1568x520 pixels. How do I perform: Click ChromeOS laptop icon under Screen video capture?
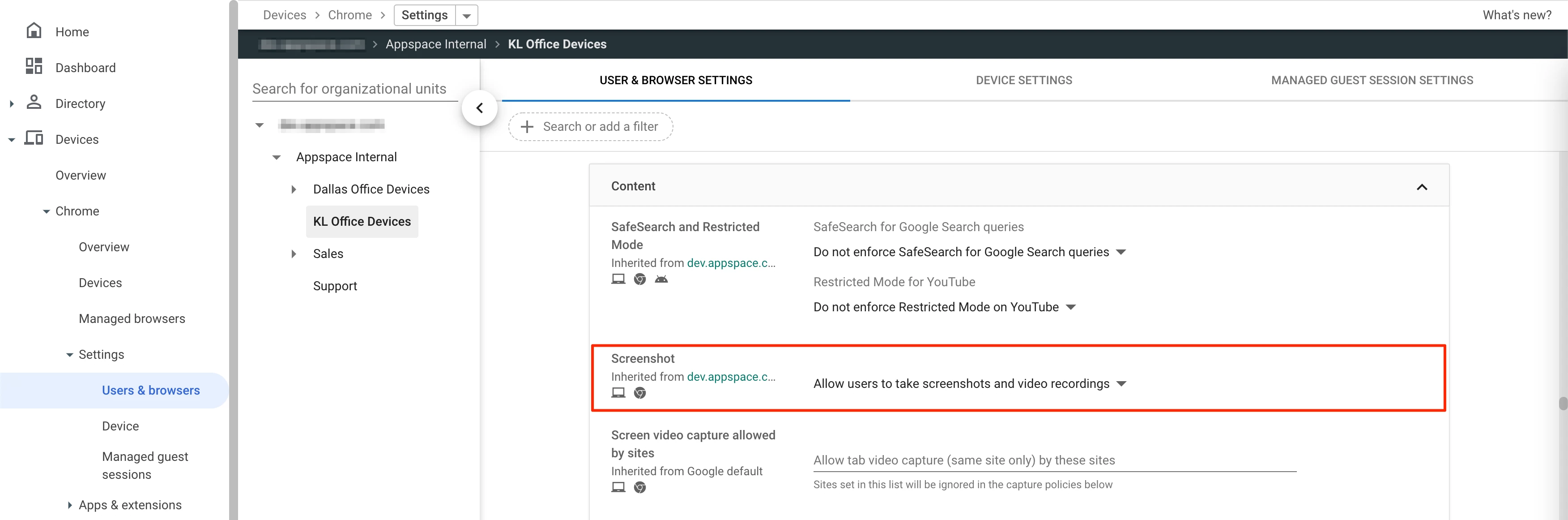coord(618,487)
